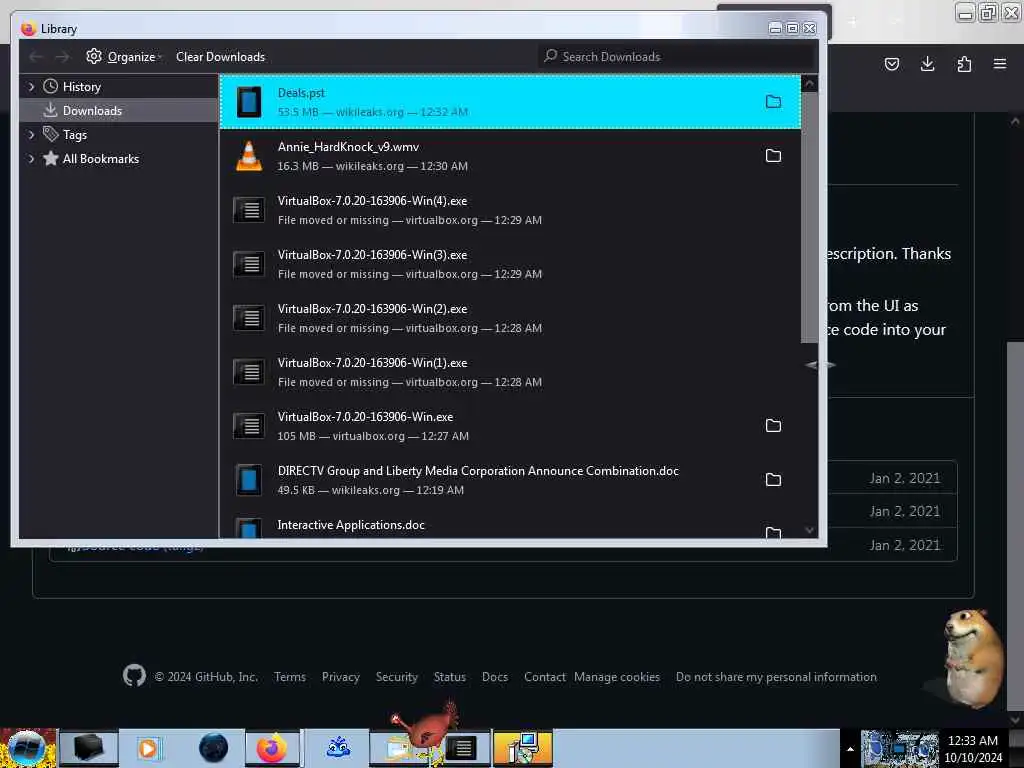Click the Deals.pst file icon
The image size is (1024, 768).
249,103
